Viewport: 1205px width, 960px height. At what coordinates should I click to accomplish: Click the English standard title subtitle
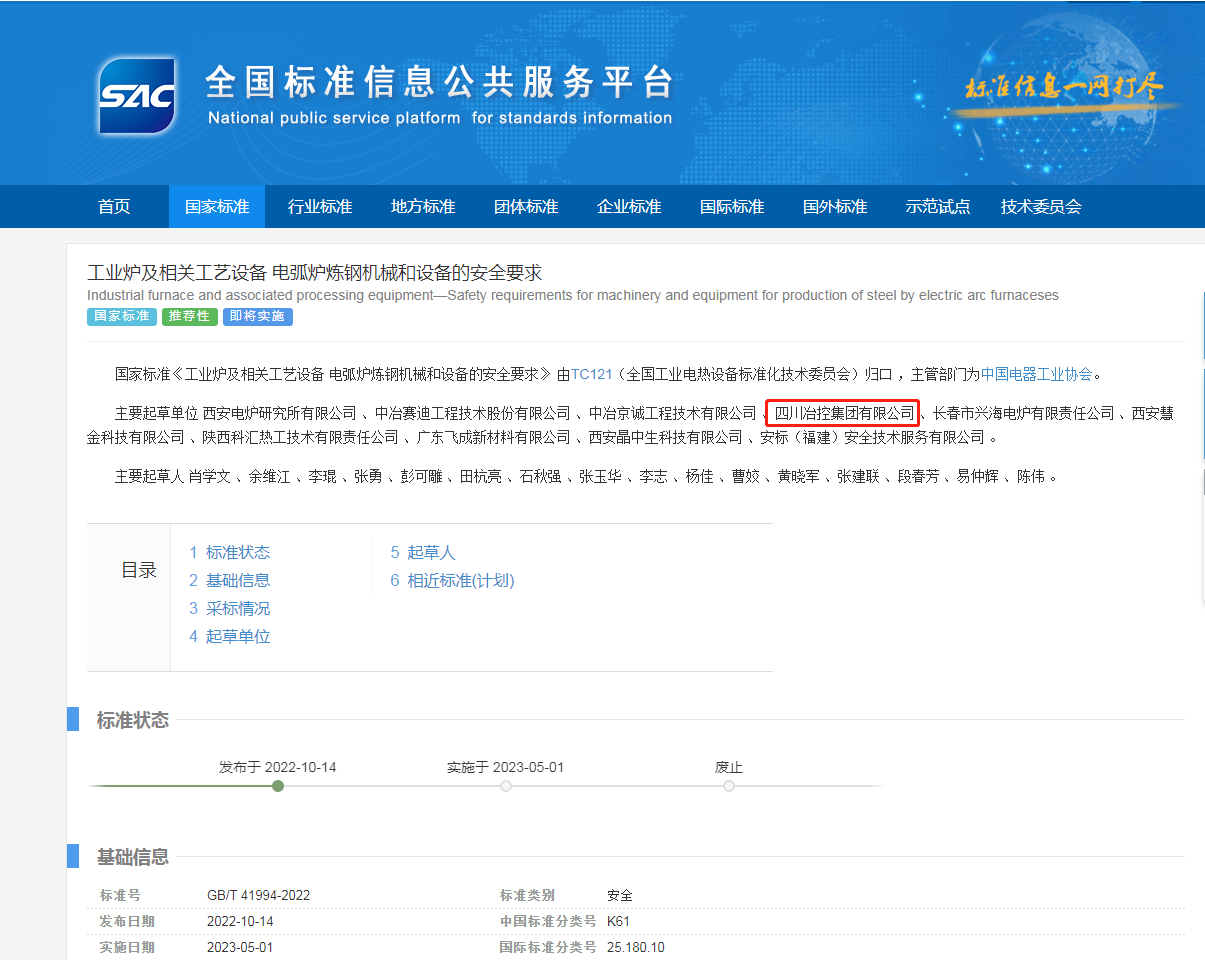573,296
